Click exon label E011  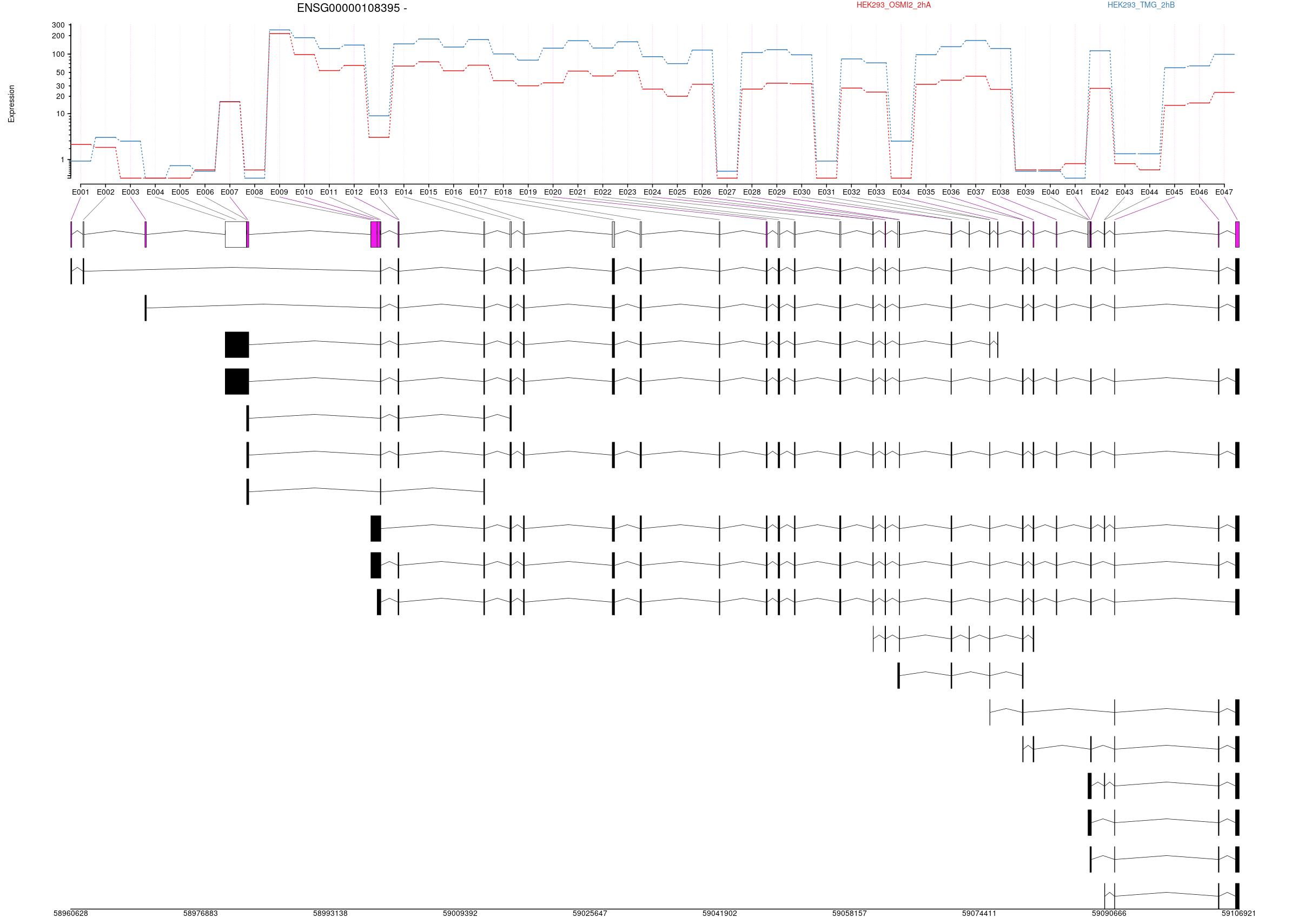click(329, 192)
